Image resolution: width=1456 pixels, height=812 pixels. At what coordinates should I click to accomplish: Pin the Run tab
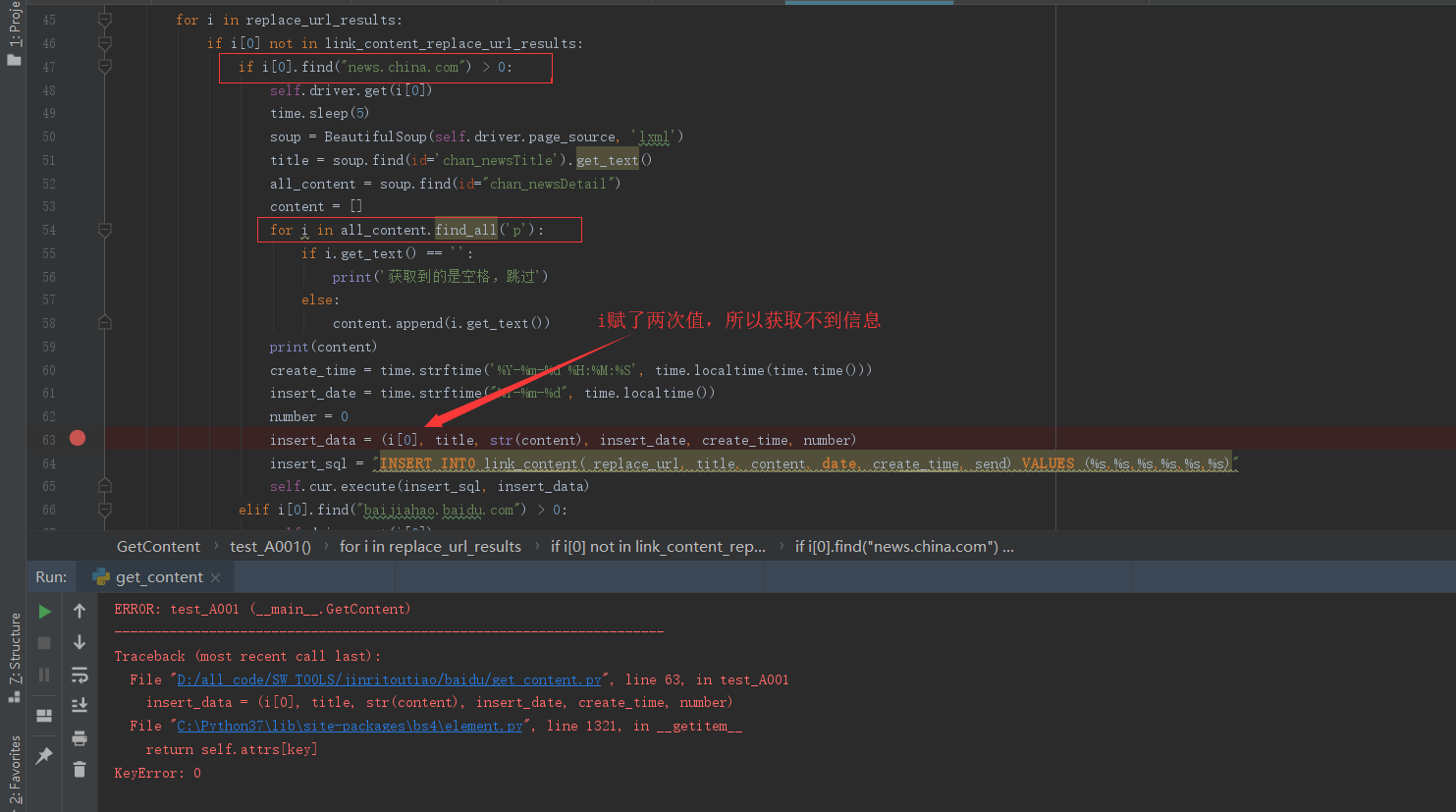(x=44, y=754)
